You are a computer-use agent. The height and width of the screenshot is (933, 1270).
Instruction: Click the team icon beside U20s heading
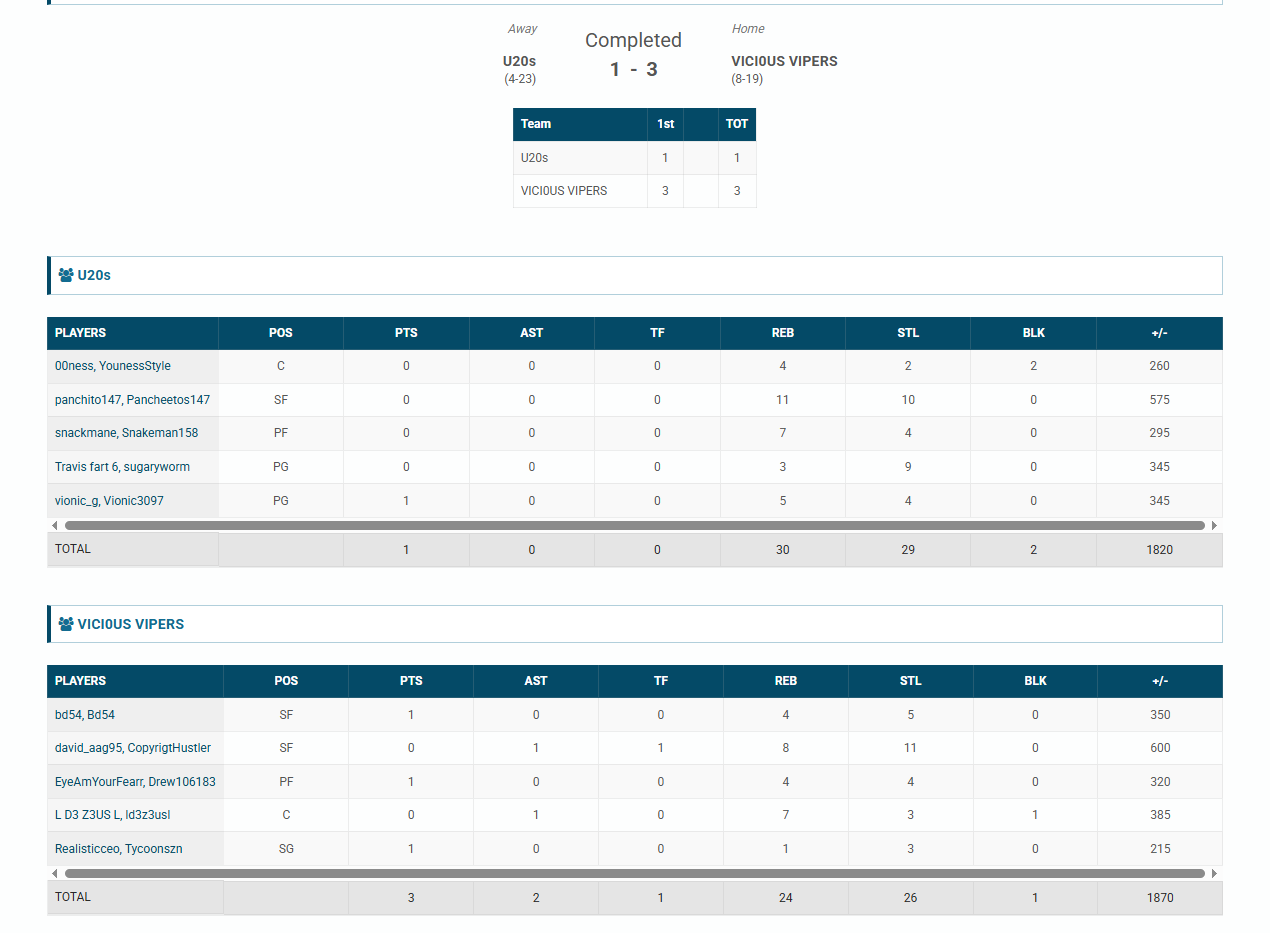pyautogui.click(x=66, y=275)
